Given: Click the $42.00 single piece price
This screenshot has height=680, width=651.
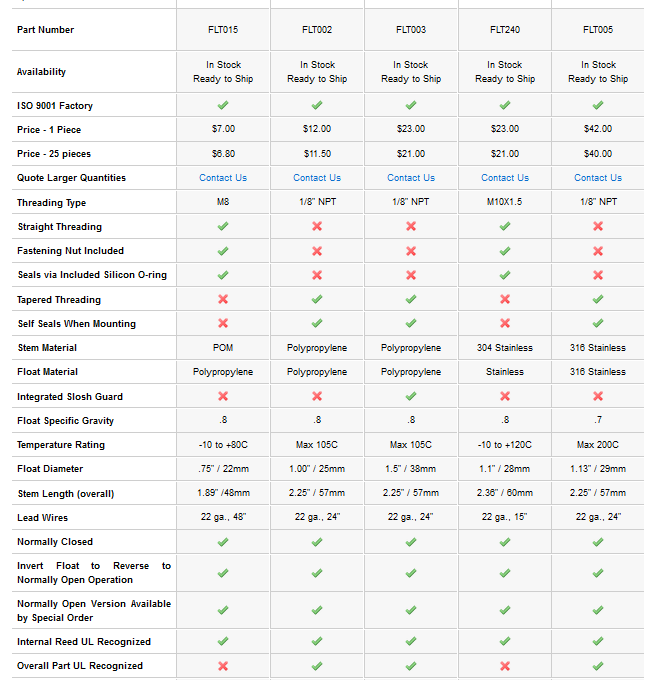Looking at the screenshot, I should 598,129.
